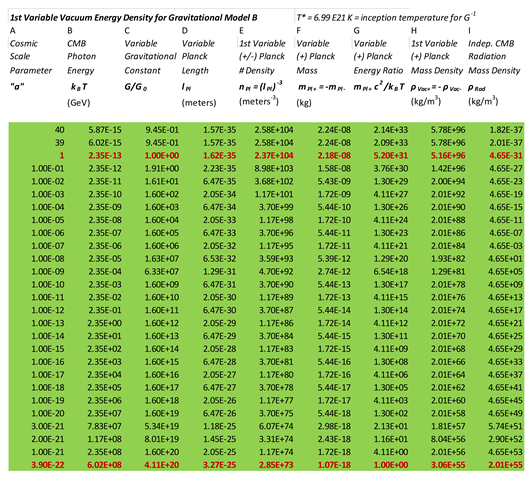
Task: Select the cell "6.02E-15"
Action: 105,143
